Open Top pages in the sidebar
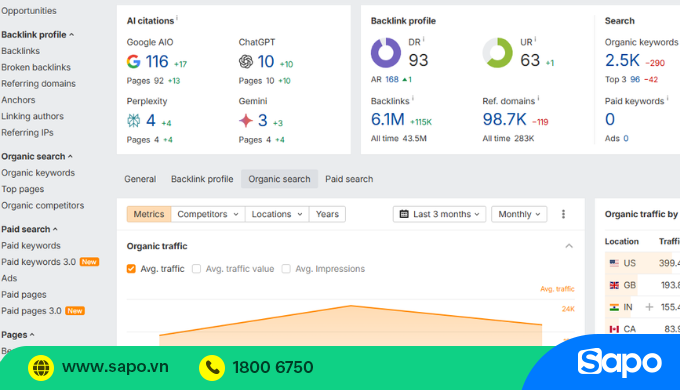680x390 pixels. [x=23, y=189]
